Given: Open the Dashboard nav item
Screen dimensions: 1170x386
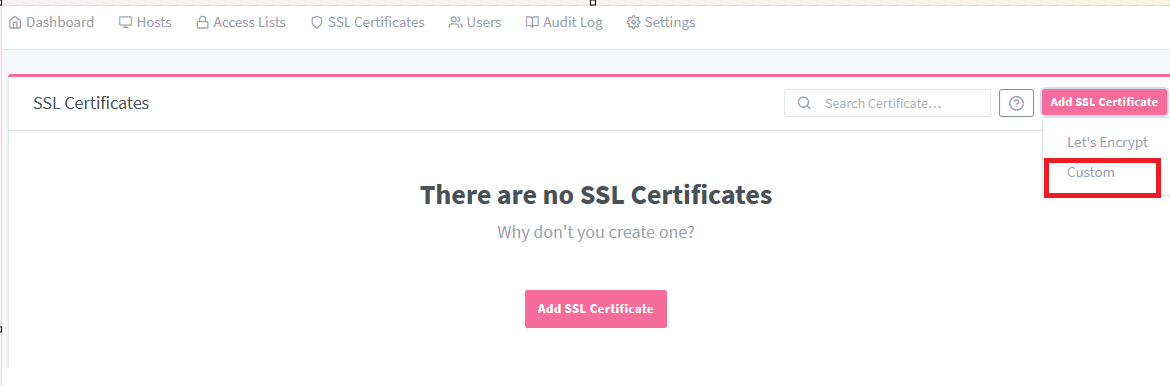Looking at the screenshot, I should pyautogui.click(x=51, y=22).
